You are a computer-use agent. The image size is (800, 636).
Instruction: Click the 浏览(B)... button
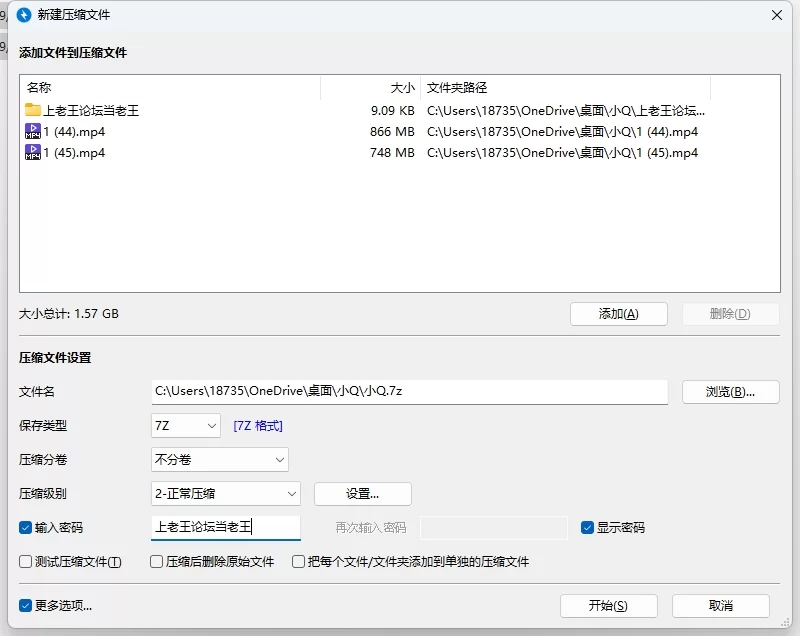tap(731, 392)
